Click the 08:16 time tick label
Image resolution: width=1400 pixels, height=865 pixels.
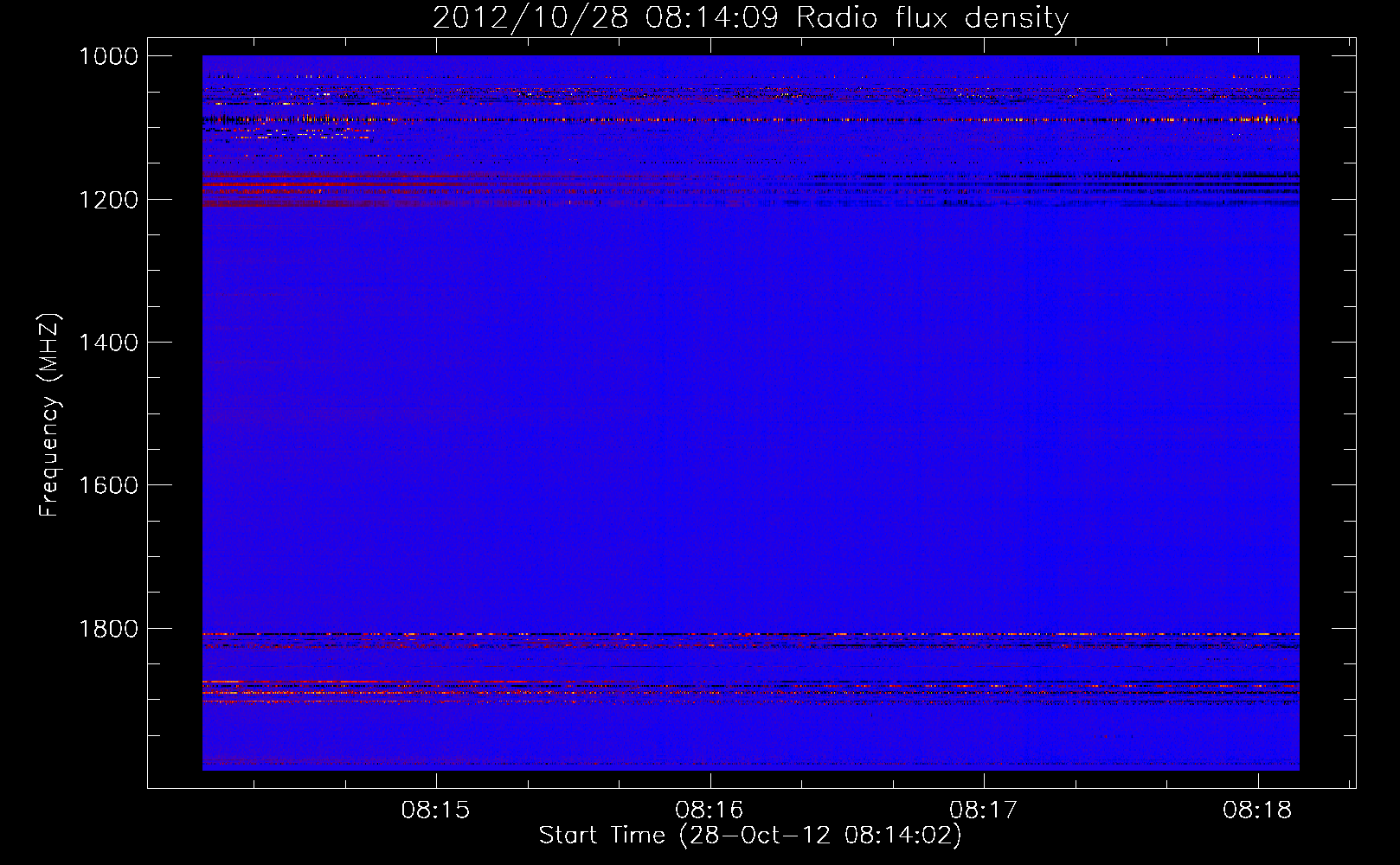click(x=710, y=811)
